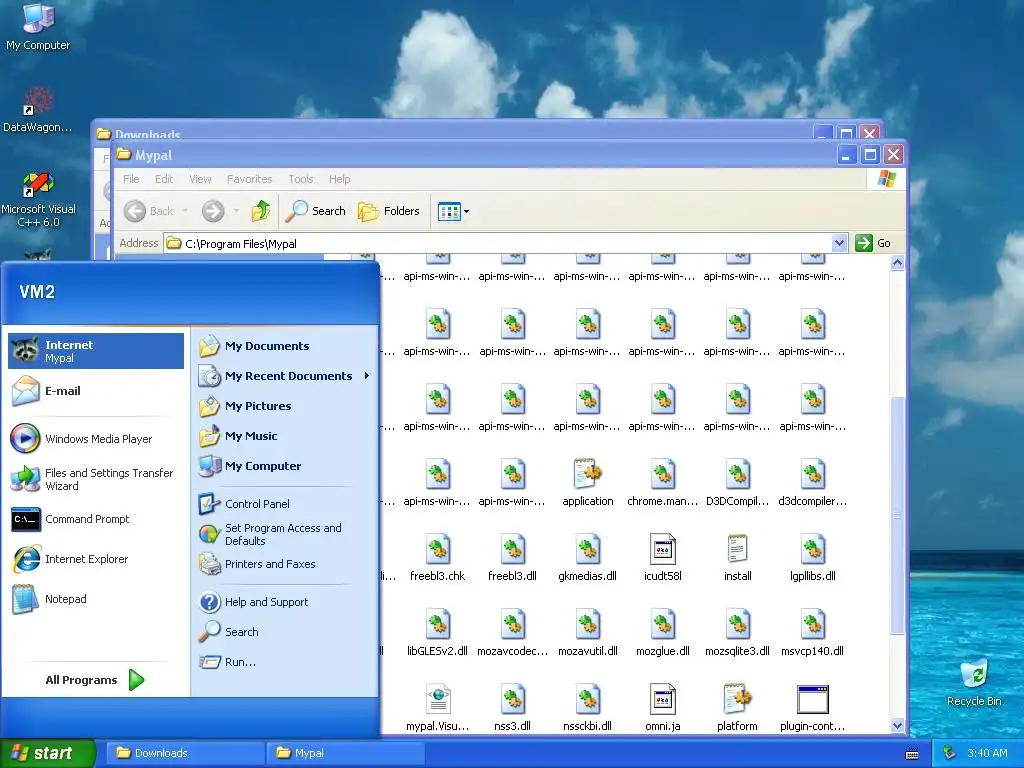Screen dimensions: 1024x768
Task: Select the application file icon
Action: coord(588,483)
